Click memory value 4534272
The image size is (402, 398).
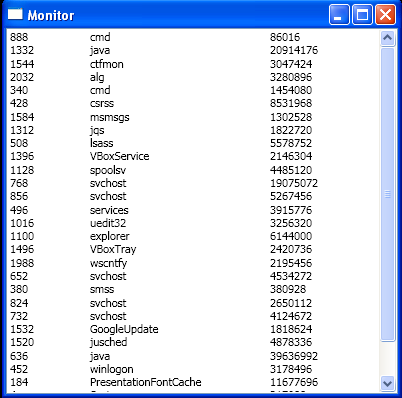[x=291, y=276]
